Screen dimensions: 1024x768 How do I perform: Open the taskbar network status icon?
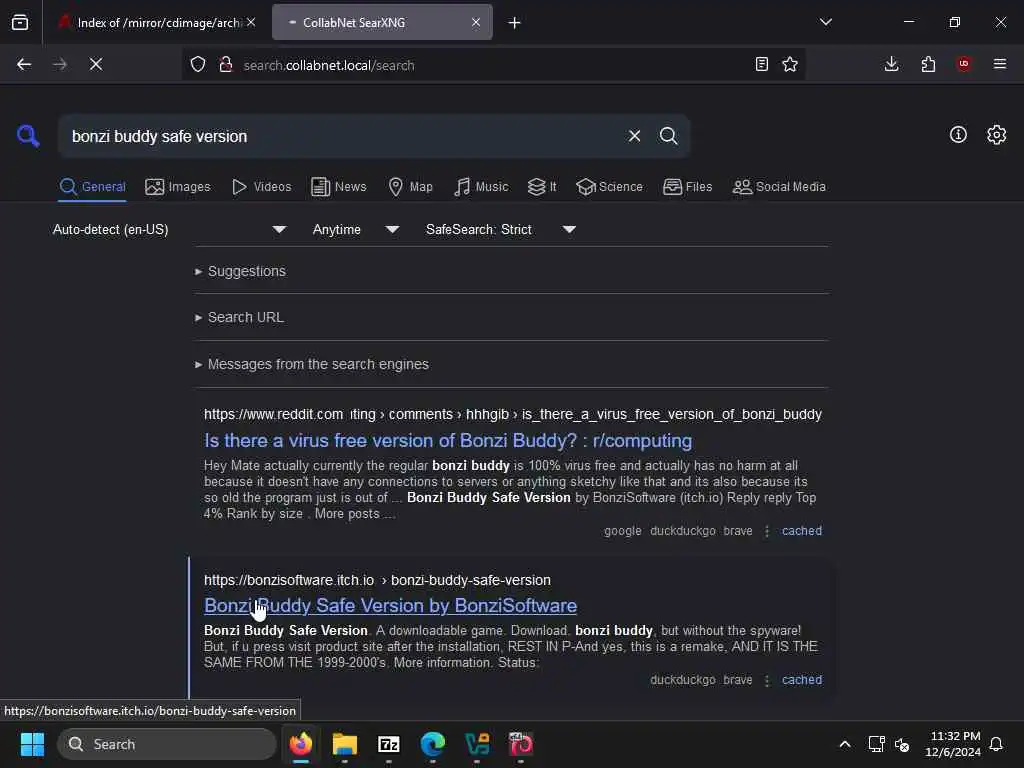[876, 744]
